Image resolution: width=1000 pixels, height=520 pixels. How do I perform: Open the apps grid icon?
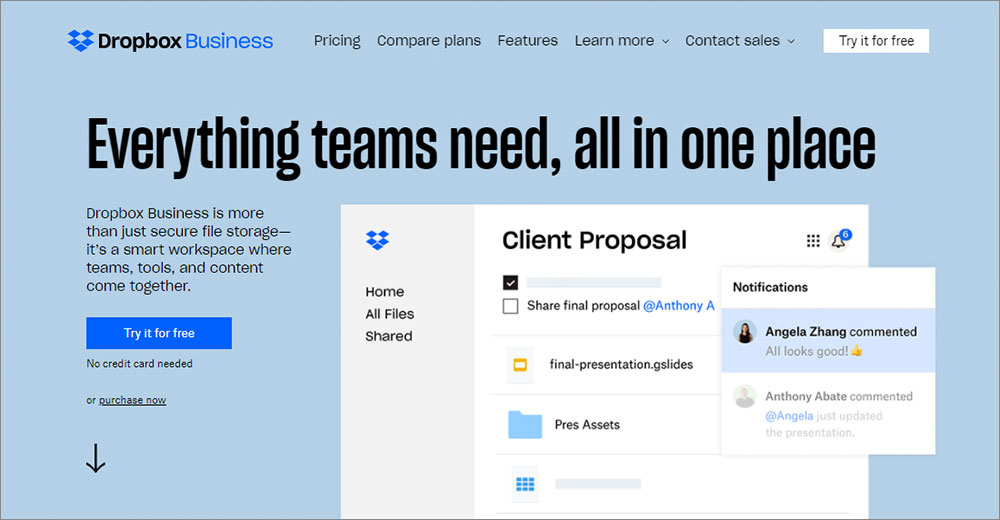813,241
